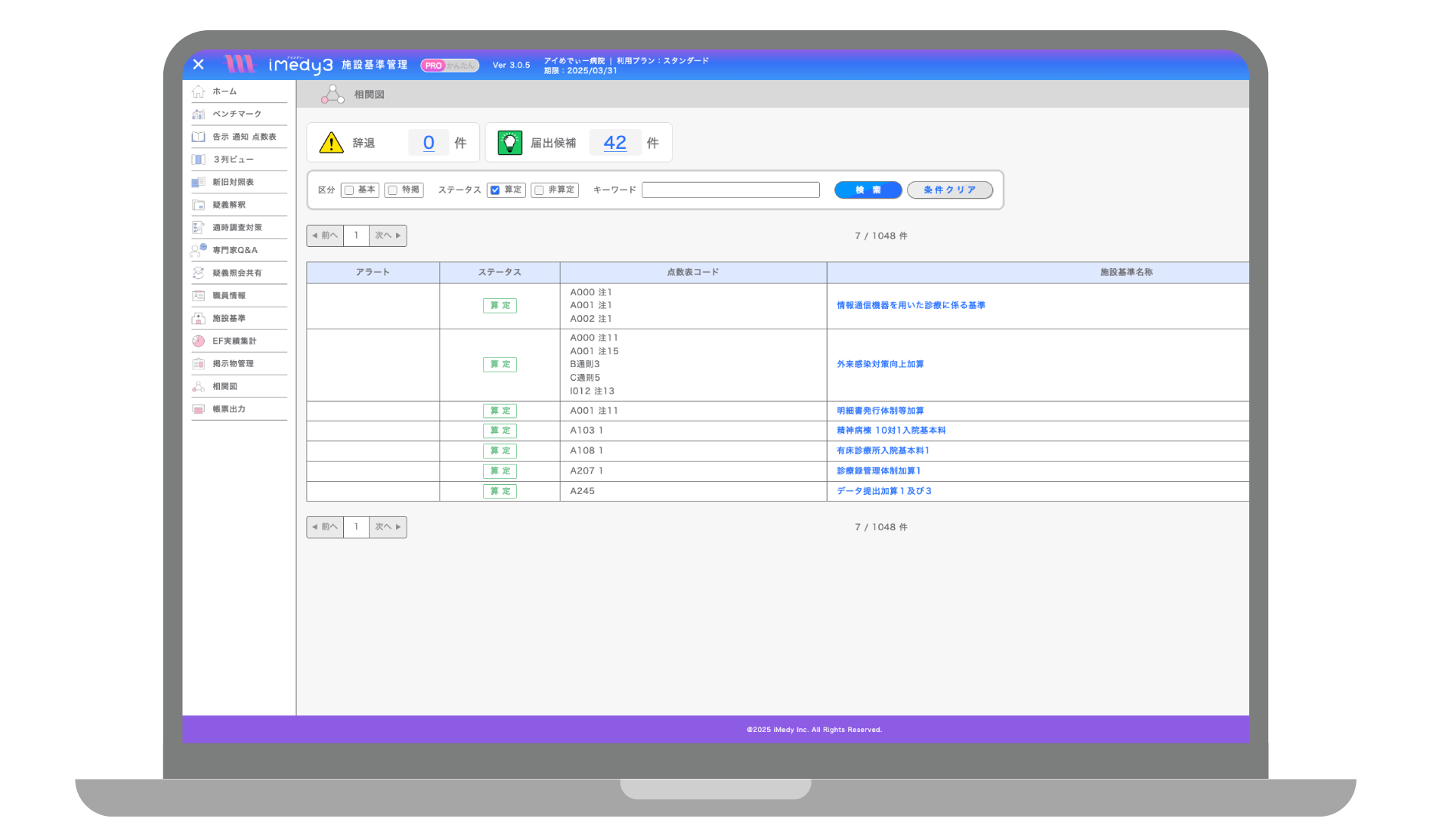Select 疑義解釈 in the sidebar menu
Viewport: 1445px width, 840px height.
[x=229, y=205]
